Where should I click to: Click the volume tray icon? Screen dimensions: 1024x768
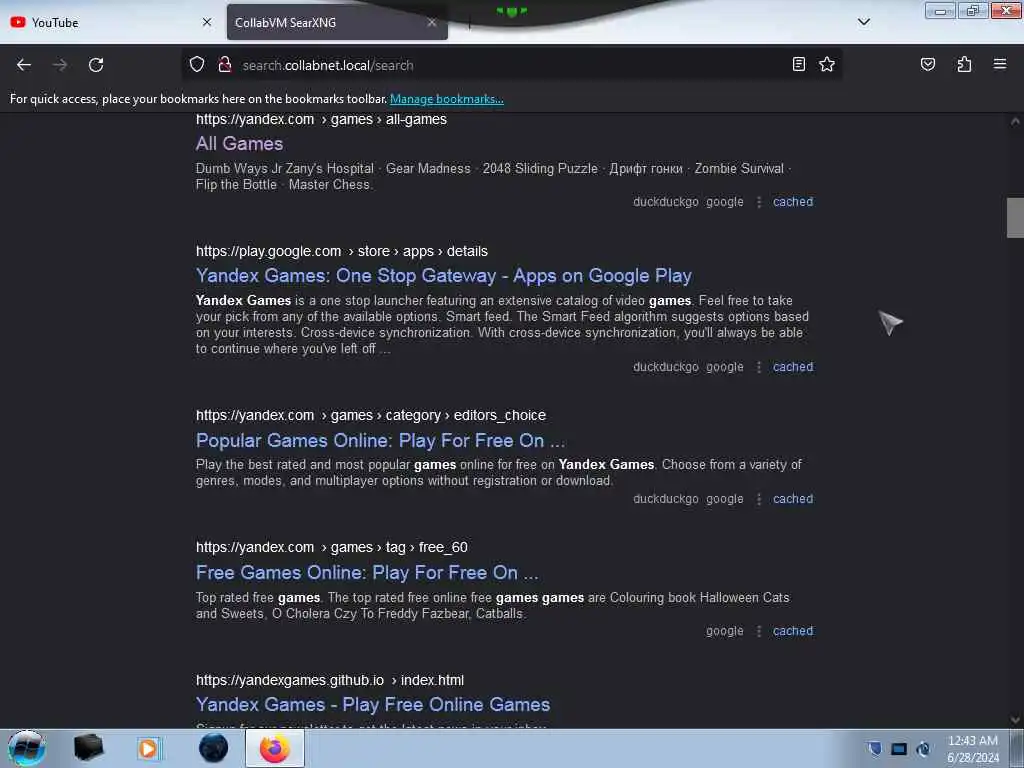(x=923, y=749)
